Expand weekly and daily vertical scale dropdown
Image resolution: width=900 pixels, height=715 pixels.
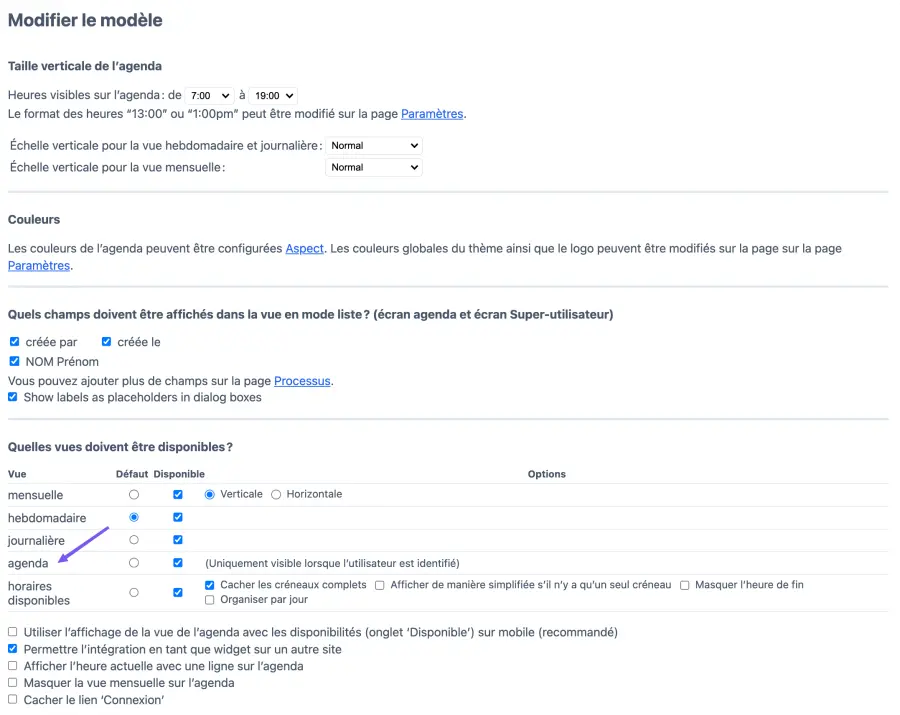click(x=374, y=146)
